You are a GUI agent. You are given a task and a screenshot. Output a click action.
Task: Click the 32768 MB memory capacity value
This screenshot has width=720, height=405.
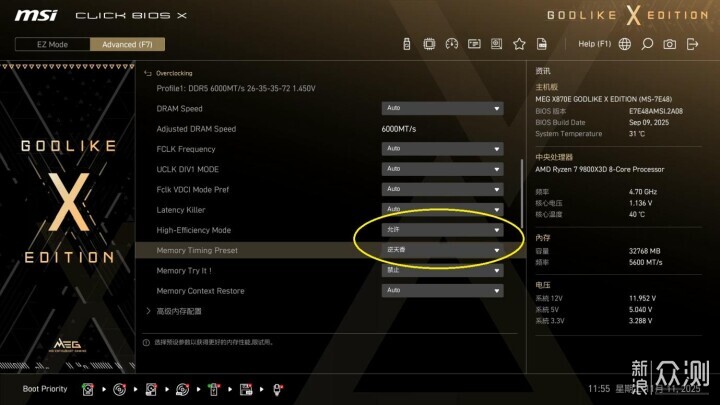(644, 251)
